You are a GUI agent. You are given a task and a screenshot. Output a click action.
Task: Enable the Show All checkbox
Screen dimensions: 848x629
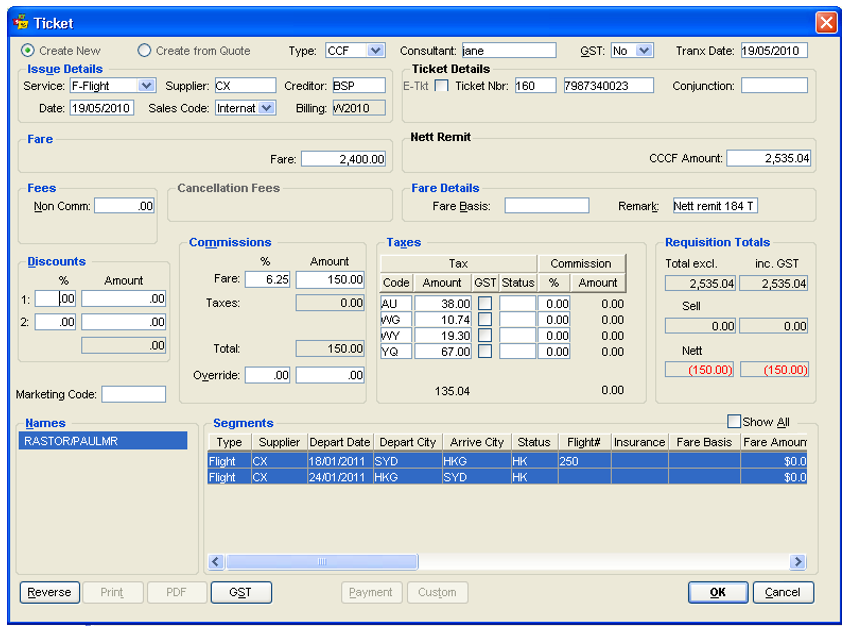[733, 421]
